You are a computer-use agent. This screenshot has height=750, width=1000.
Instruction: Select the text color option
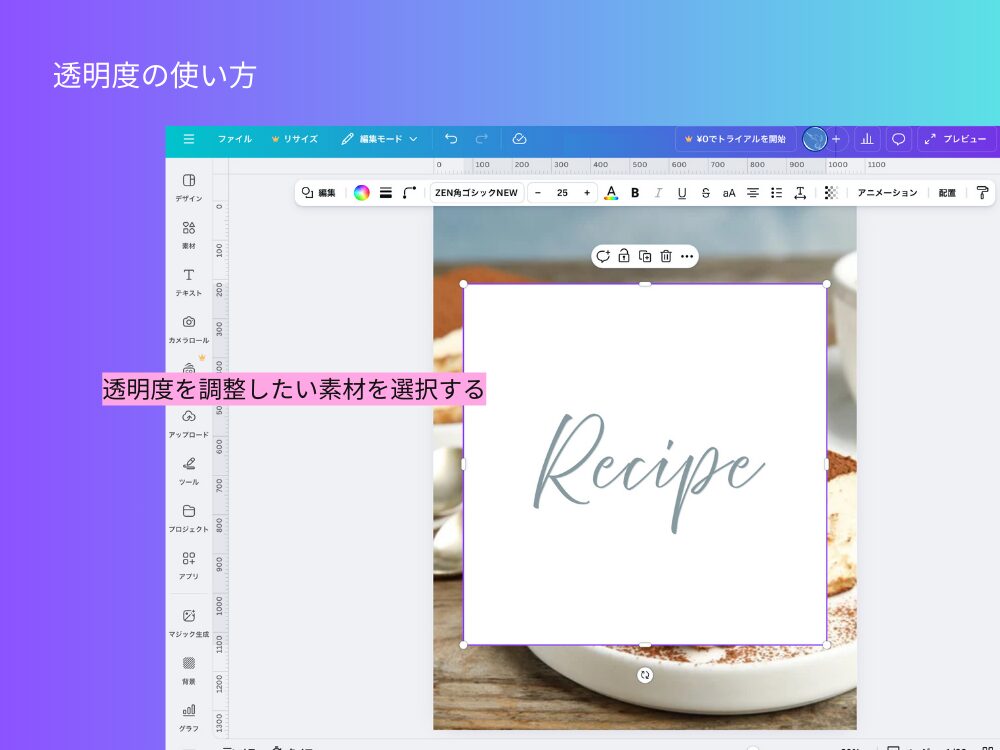tap(611, 192)
